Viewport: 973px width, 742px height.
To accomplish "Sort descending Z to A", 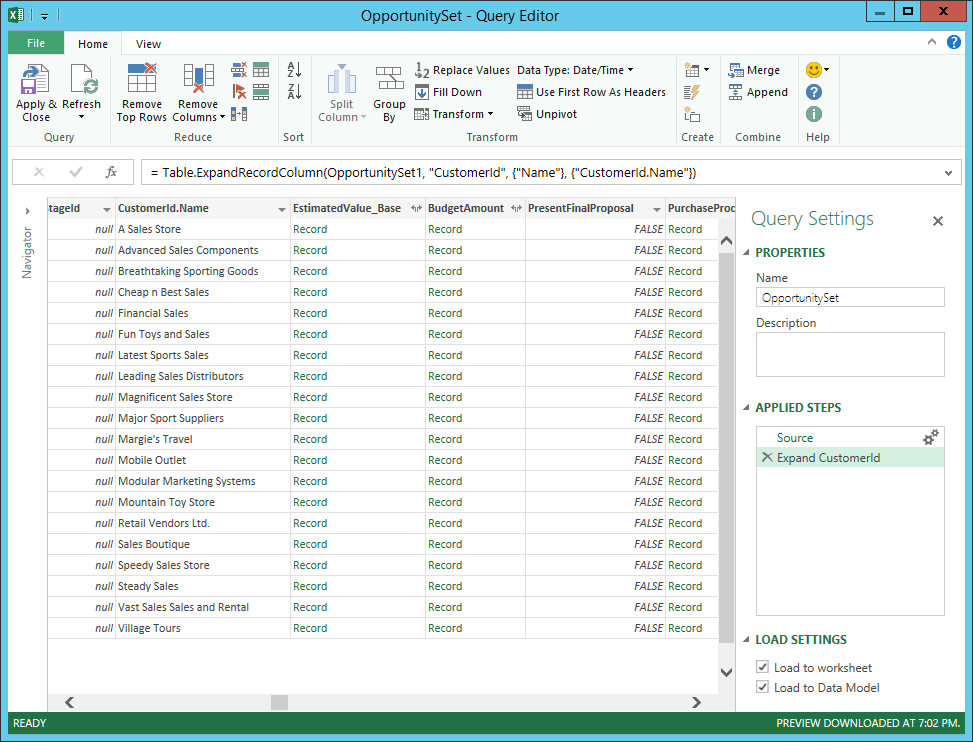I will coord(294,92).
